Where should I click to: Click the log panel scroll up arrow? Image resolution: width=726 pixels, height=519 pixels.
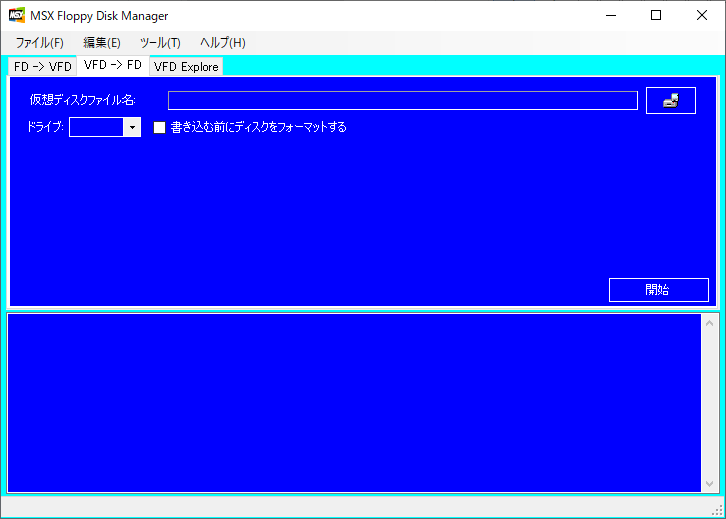[710, 323]
